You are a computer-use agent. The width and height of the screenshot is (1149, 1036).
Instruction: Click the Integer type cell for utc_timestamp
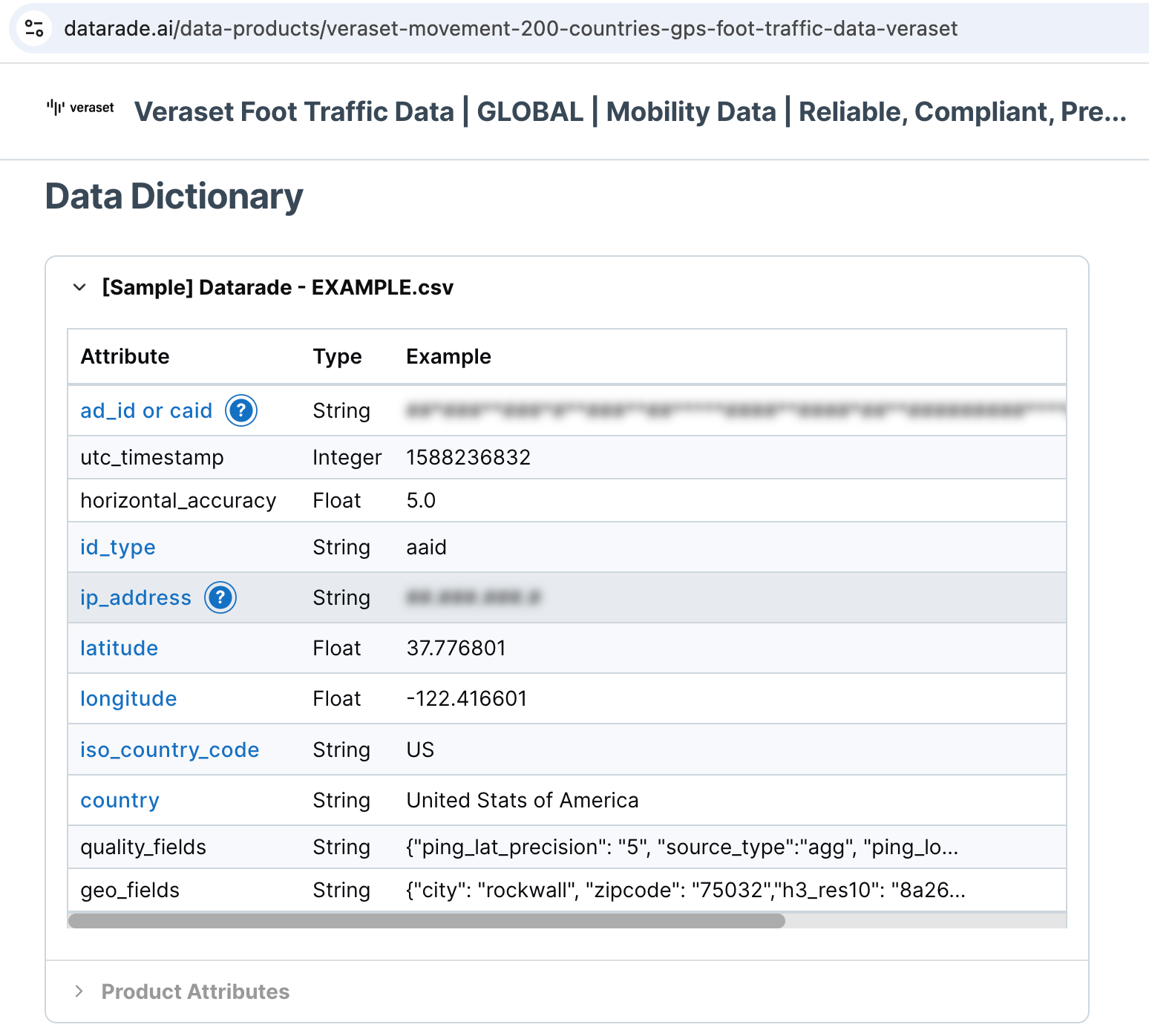coord(347,457)
